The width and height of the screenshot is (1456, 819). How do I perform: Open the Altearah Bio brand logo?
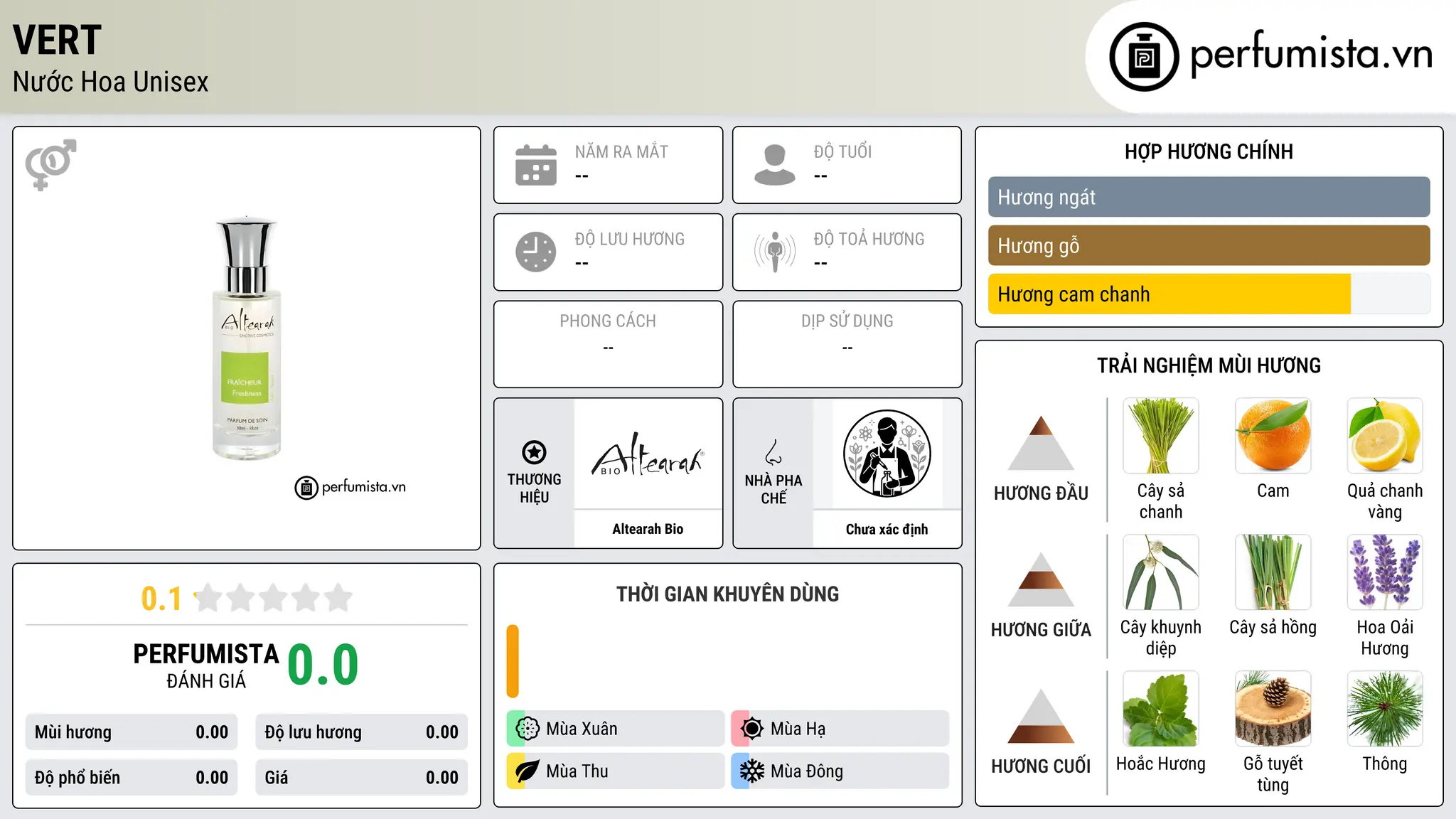[x=648, y=455]
